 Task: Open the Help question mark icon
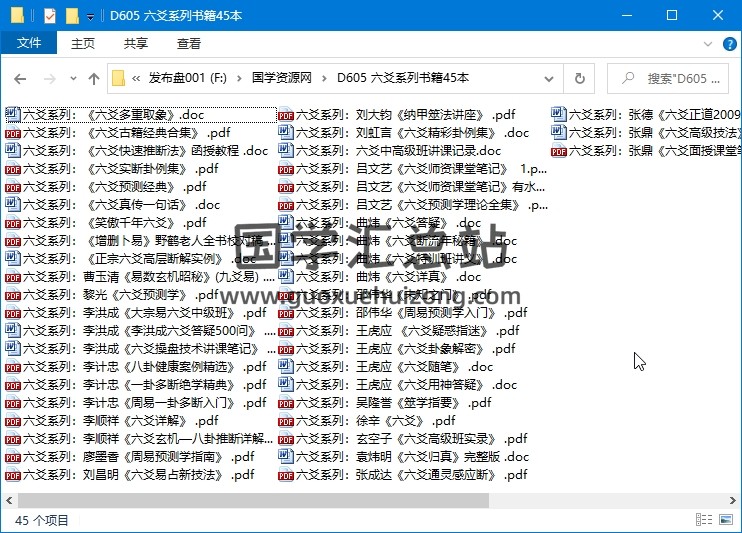[730, 44]
